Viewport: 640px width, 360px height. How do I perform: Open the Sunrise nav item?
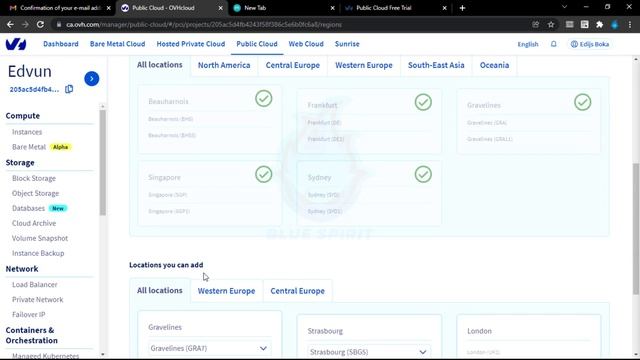pyautogui.click(x=347, y=44)
